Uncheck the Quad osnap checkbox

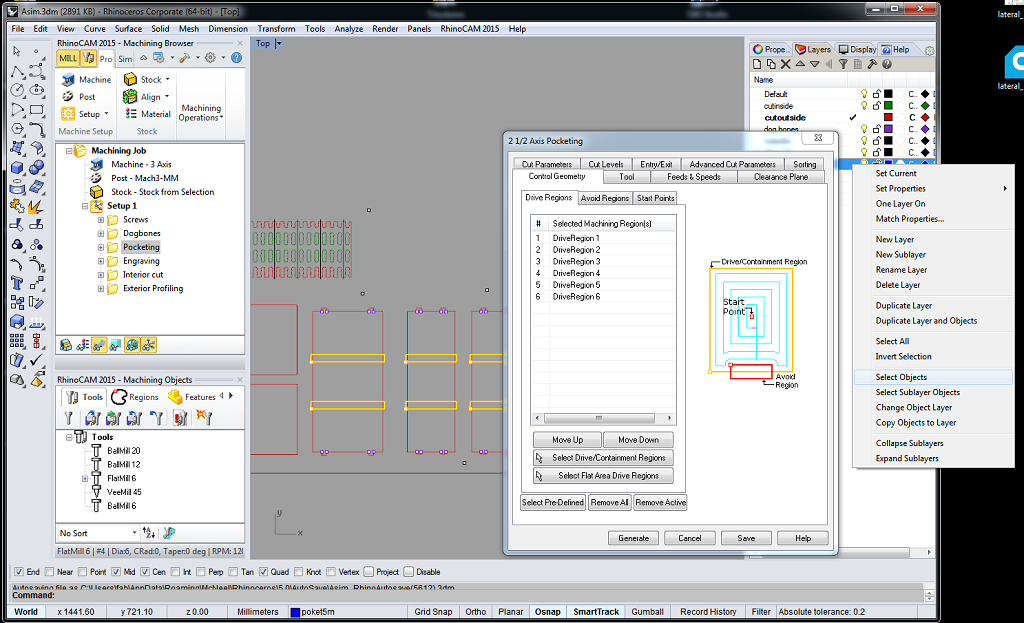[x=263, y=572]
